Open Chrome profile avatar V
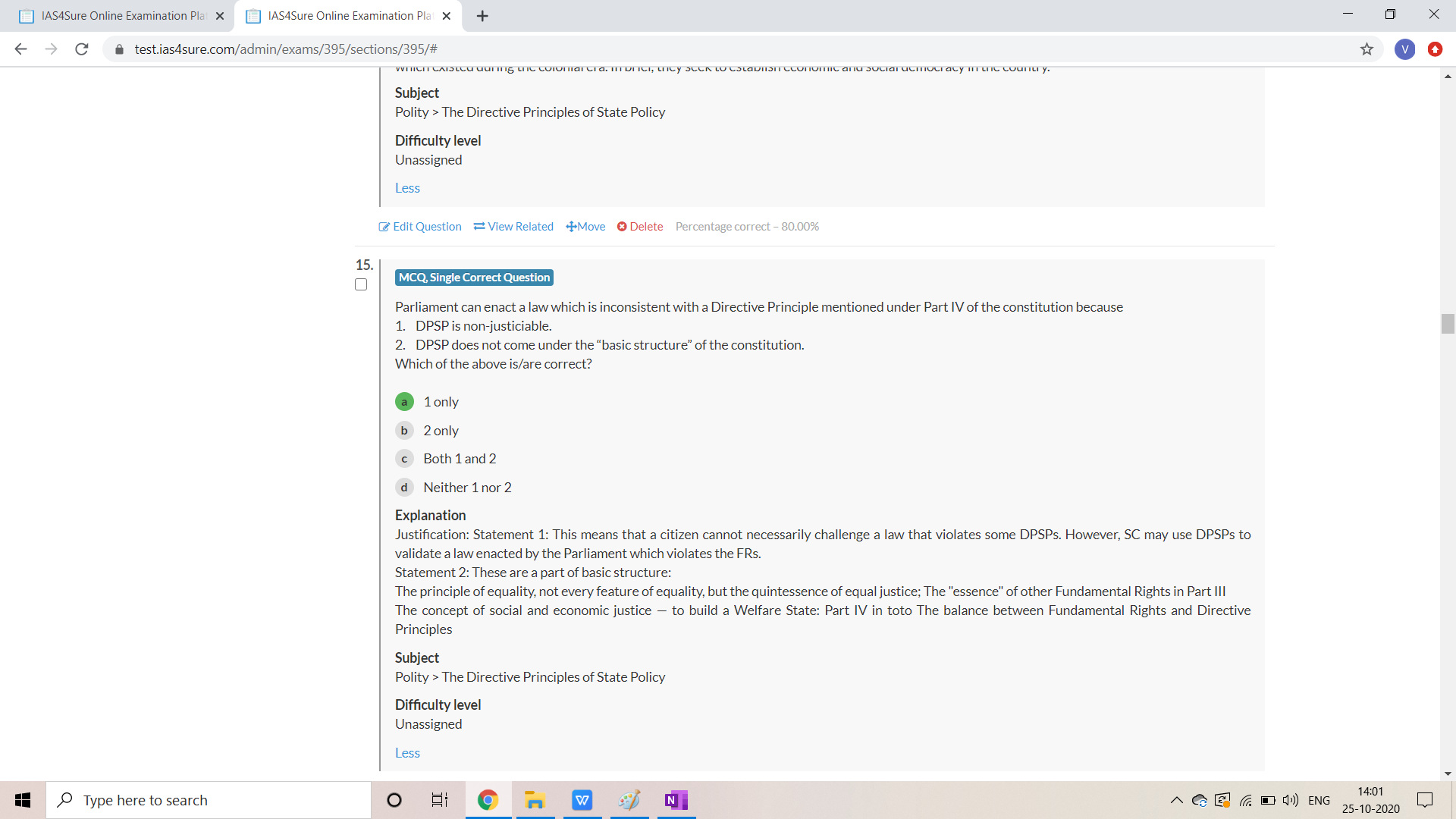The width and height of the screenshot is (1456, 819). (1404, 49)
